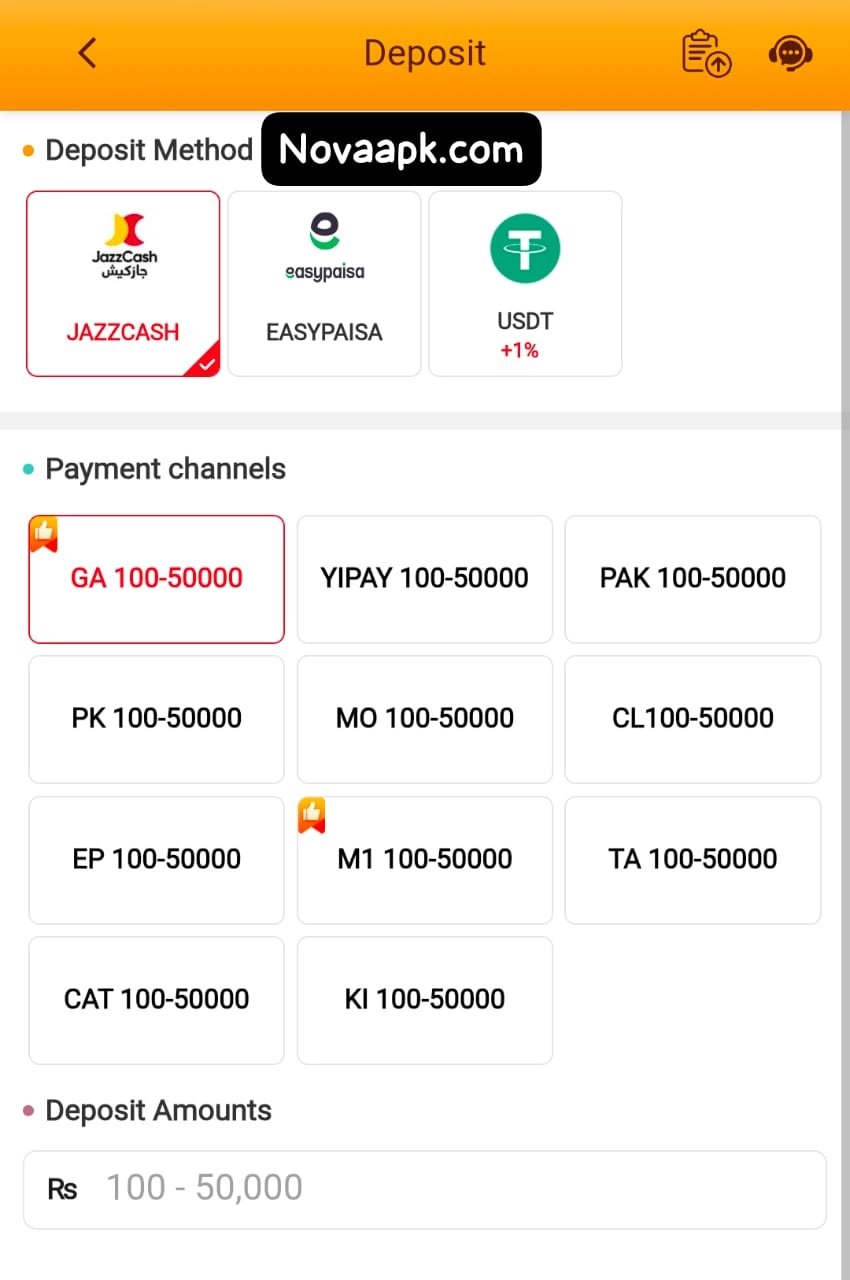Choose YIPAY 100-50000 payment channel
Screen dimensions: 850x1280
click(425, 578)
